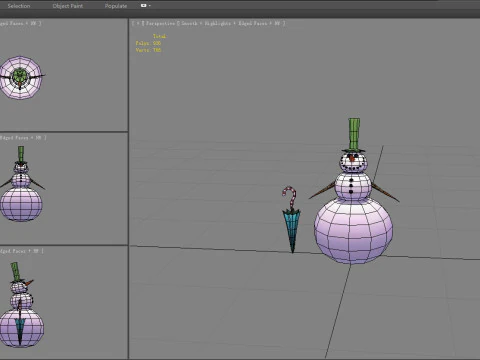This screenshot has height=360, width=480.
Task: Select the snowman's green top hat
Action: (x=354, y=135)
